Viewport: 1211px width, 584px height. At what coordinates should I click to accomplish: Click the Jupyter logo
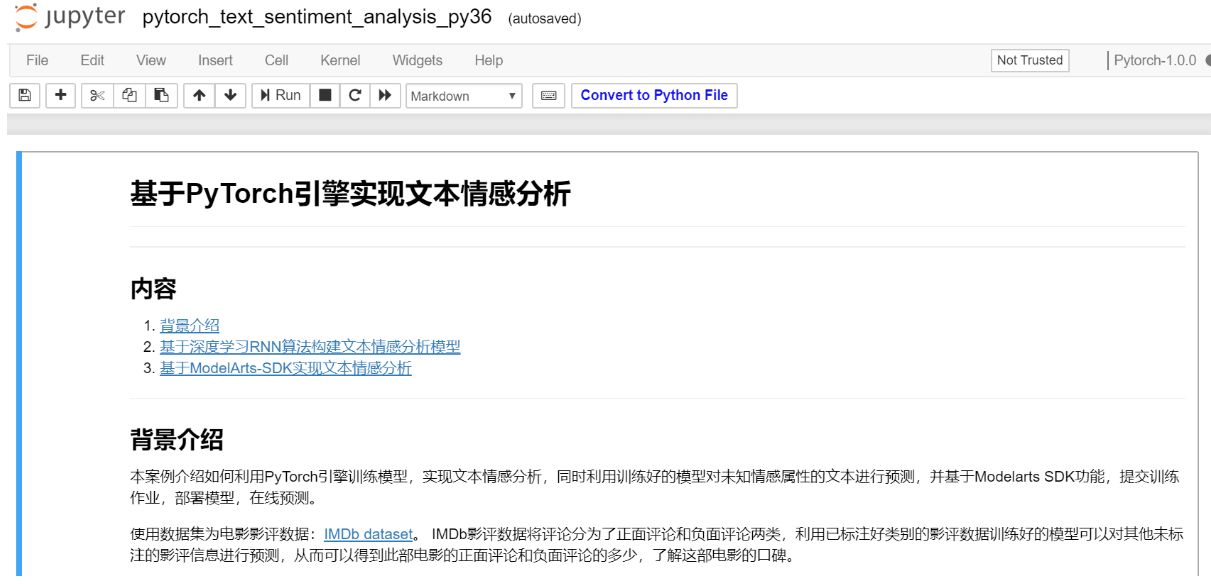coord(70,18)
